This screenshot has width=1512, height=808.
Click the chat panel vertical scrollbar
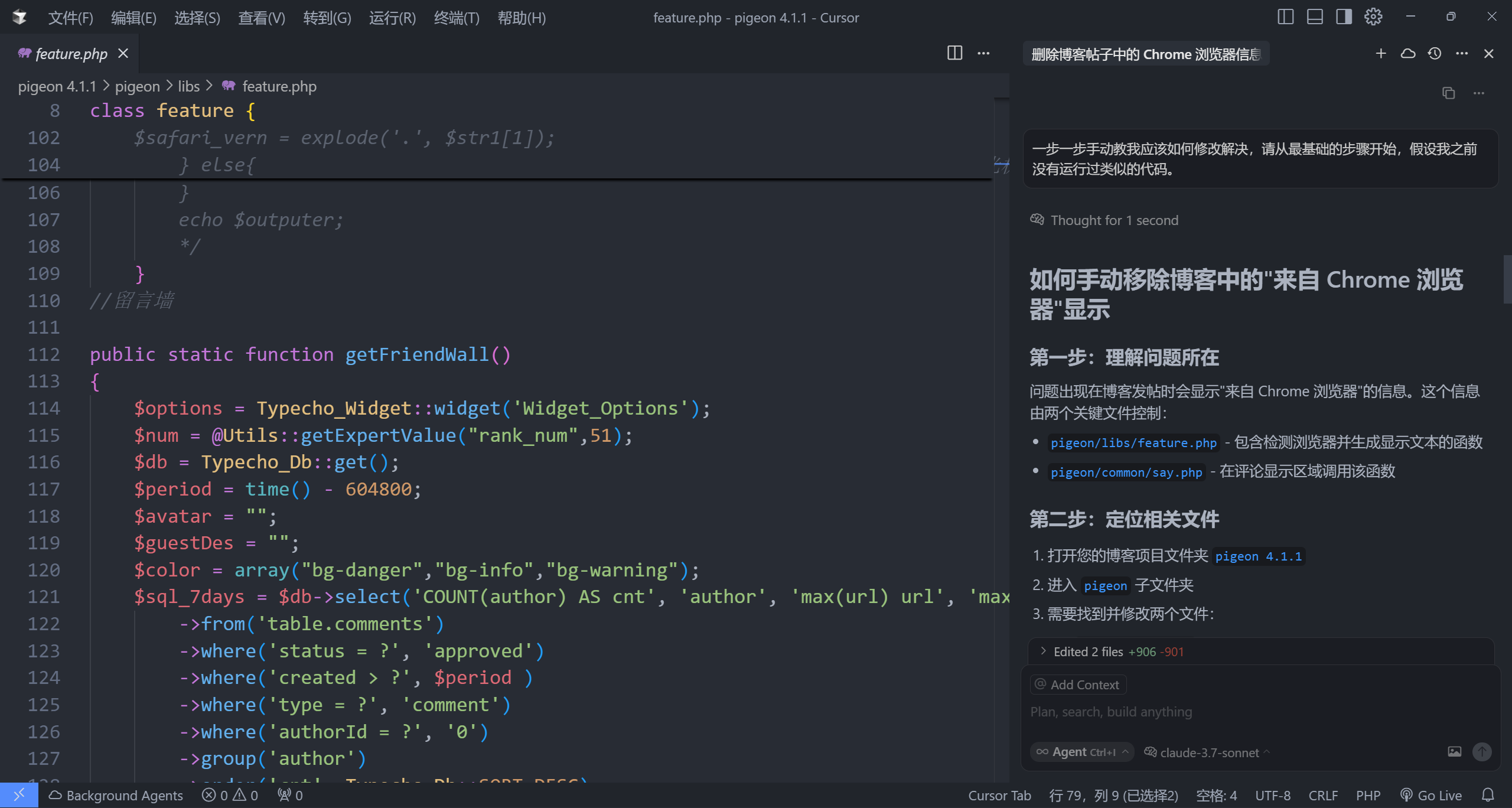click(x=1507, y=279)
